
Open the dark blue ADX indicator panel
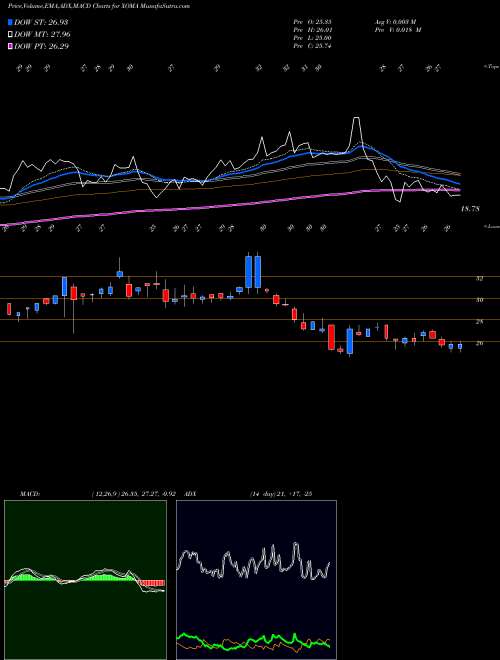coord(256,580)
